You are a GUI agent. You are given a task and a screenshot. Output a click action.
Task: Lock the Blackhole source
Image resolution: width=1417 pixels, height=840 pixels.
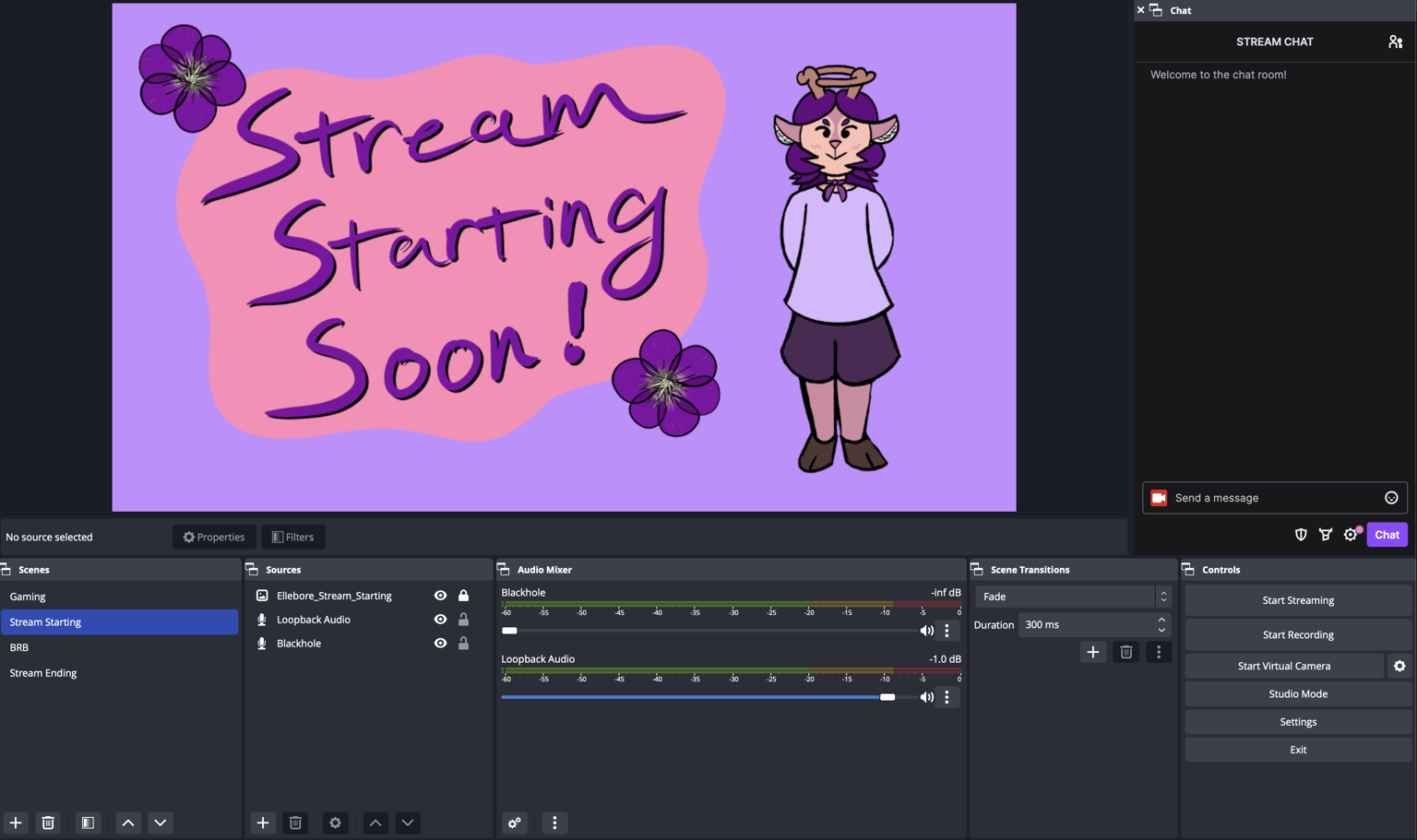pyautogui.click(x=463, y=644)
